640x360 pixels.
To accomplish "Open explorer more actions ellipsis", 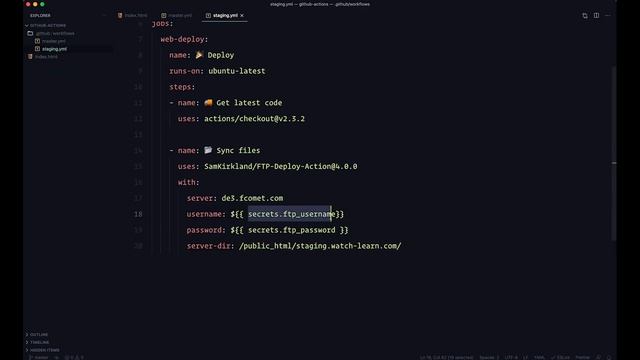I will point(104,16).
